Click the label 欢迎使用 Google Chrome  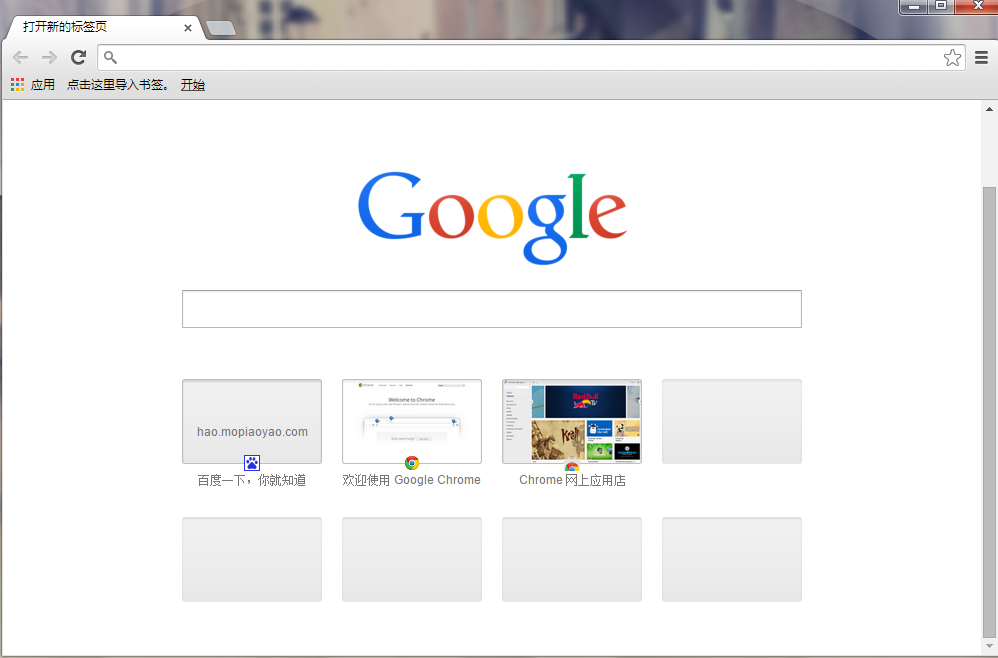coord(411,480)
